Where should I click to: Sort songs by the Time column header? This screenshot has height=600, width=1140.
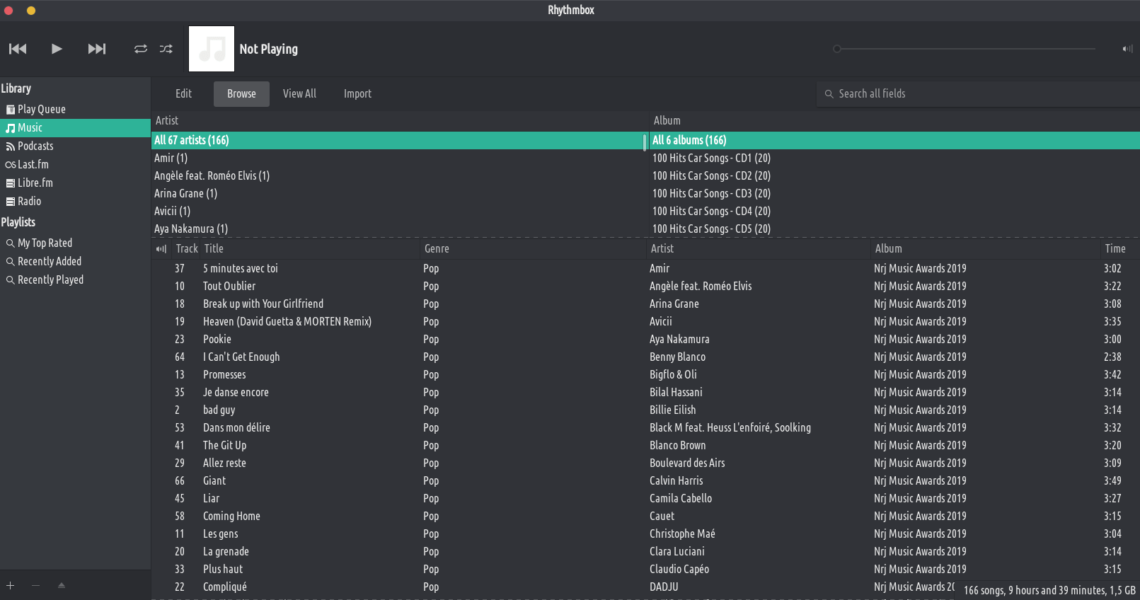click(x=1114, y=248)
